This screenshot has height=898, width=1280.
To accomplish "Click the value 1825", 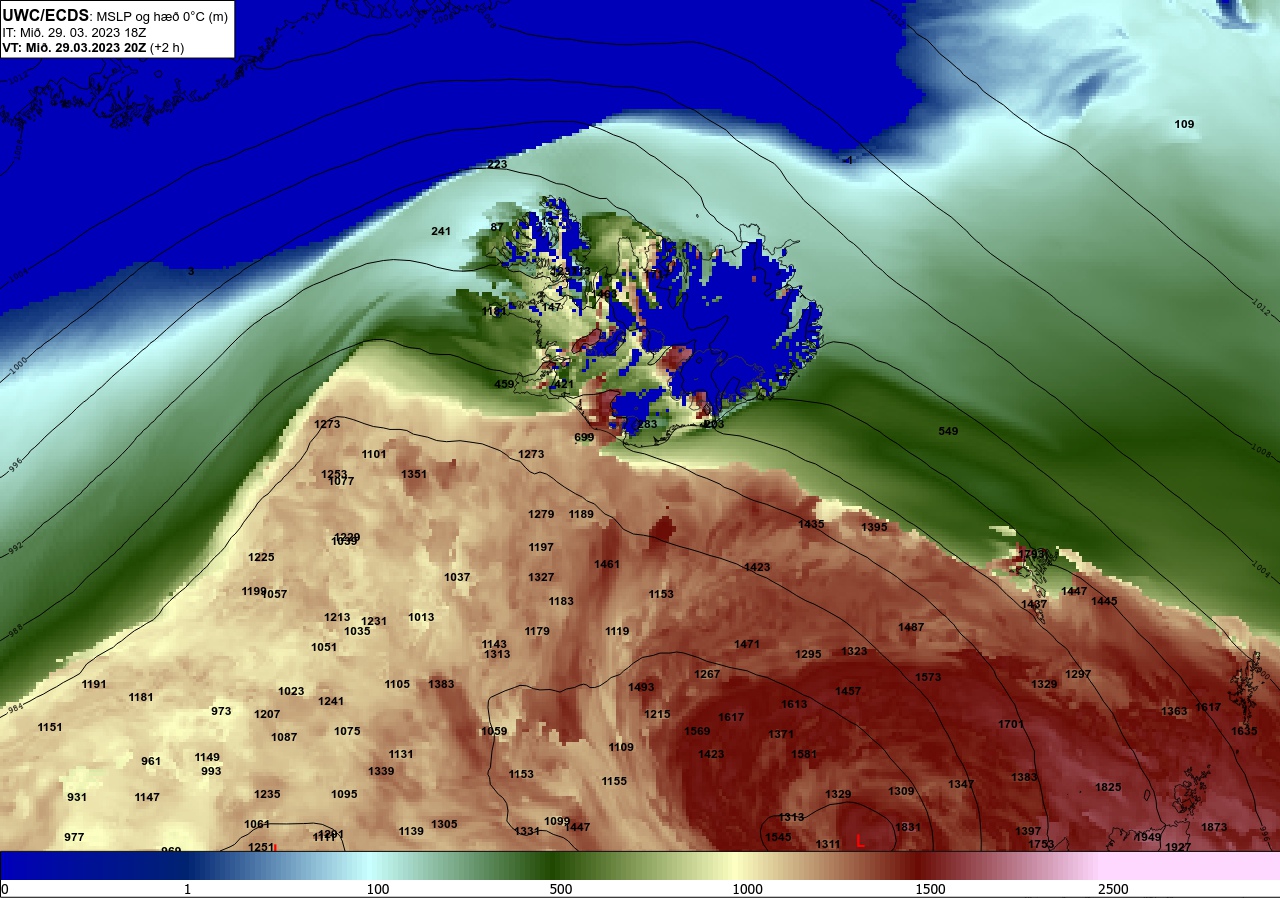I will [x=1108, y=787].
